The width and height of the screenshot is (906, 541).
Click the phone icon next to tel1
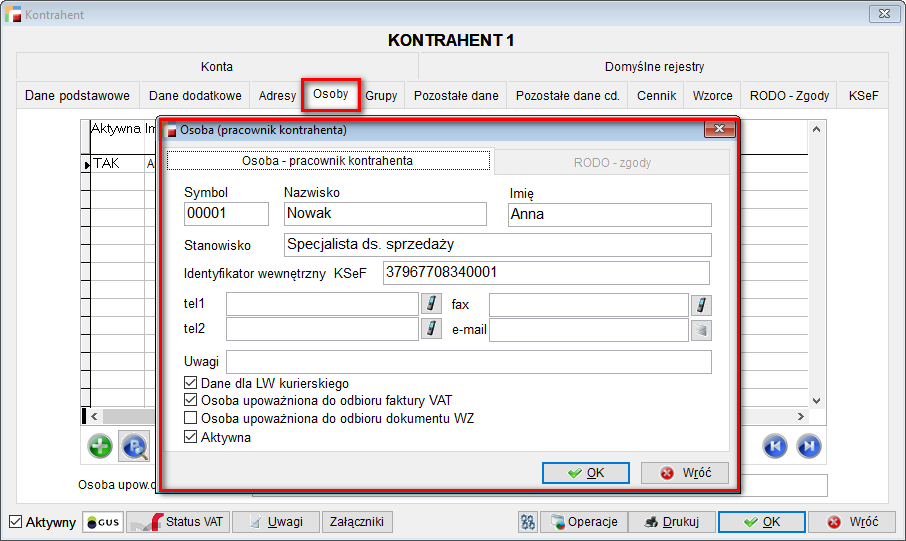[x=431, y=304]
